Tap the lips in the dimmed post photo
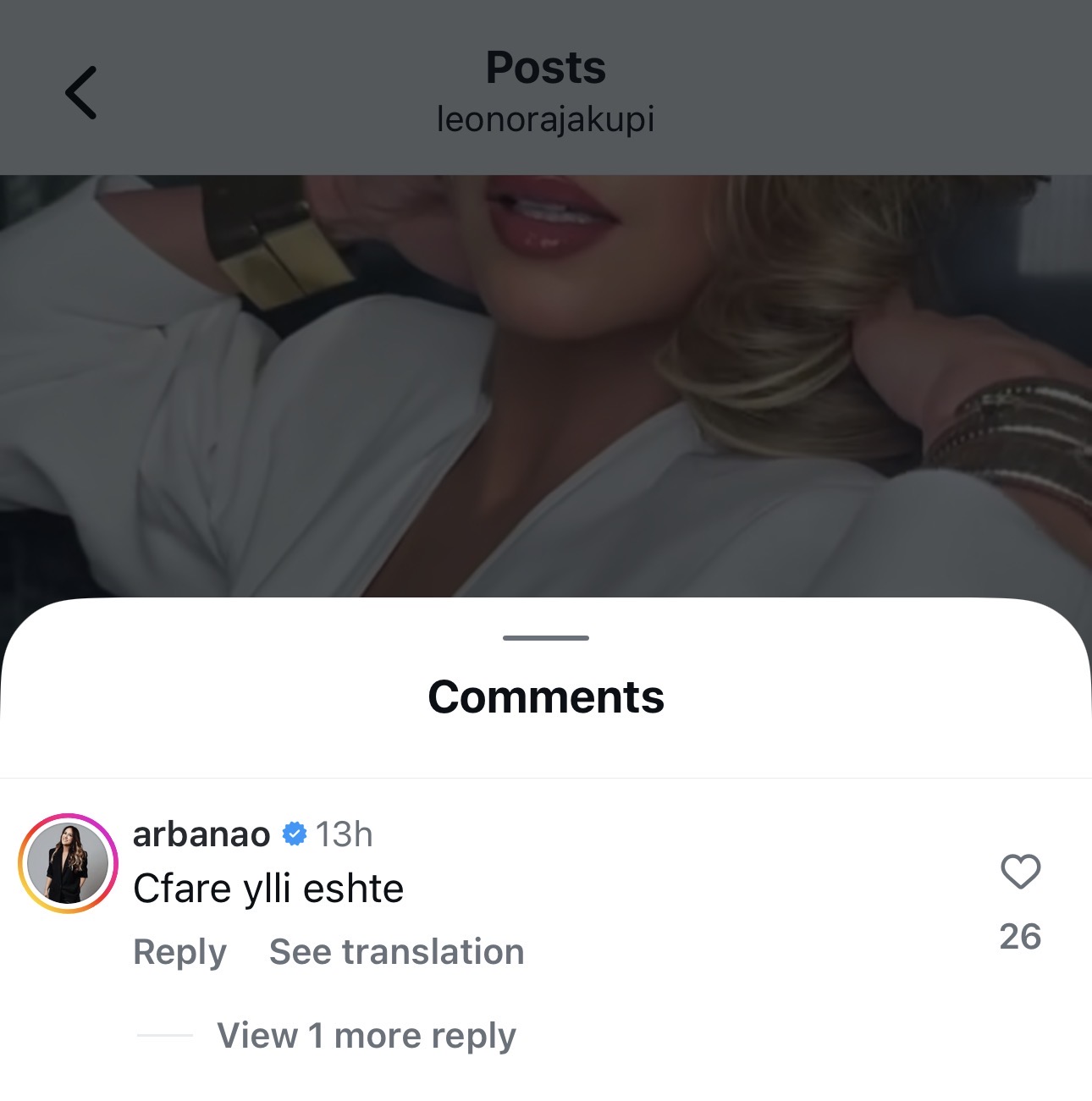 click(550, 214)
